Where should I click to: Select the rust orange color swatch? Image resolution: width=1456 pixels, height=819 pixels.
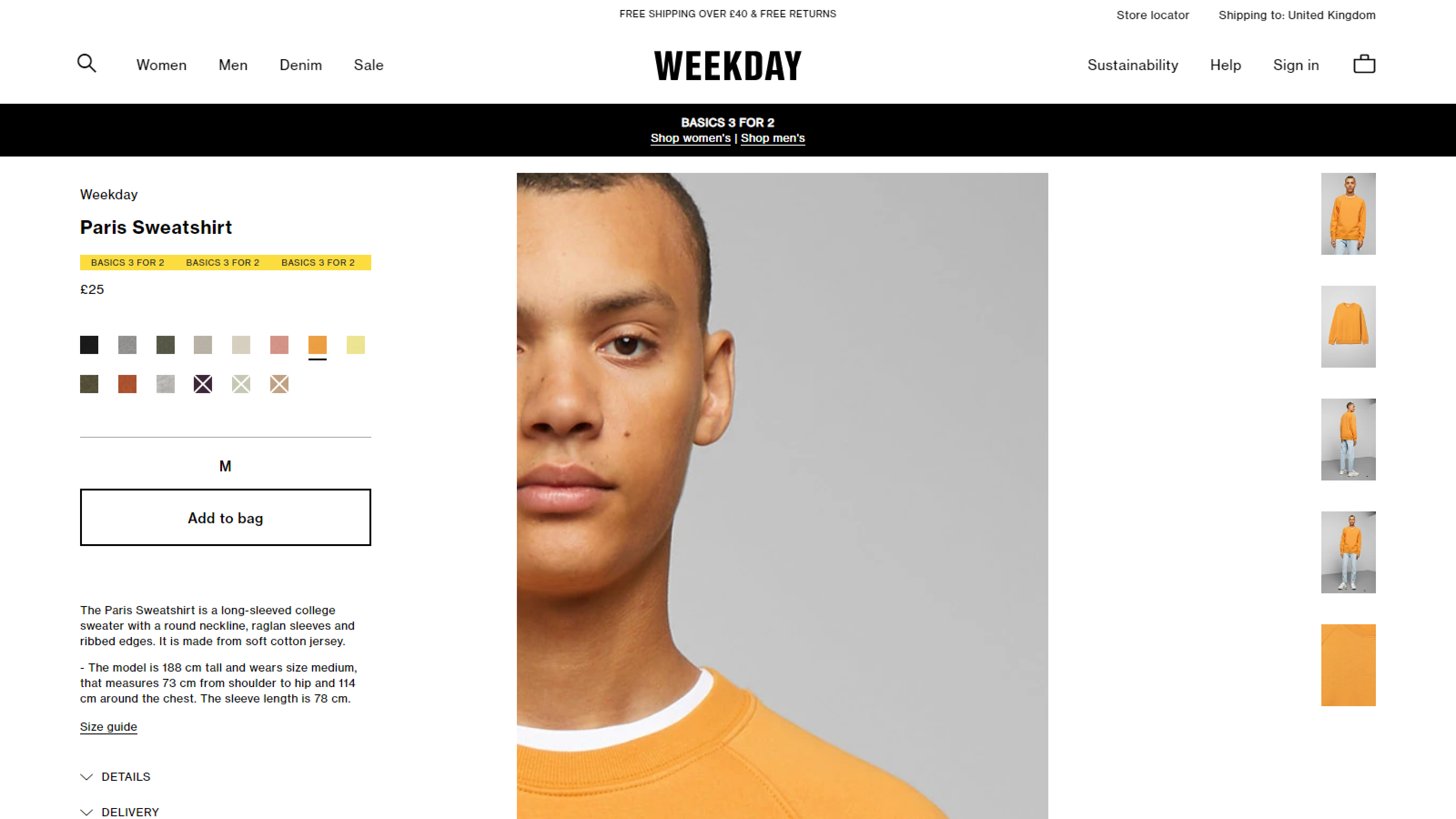(x=127, y=384)
